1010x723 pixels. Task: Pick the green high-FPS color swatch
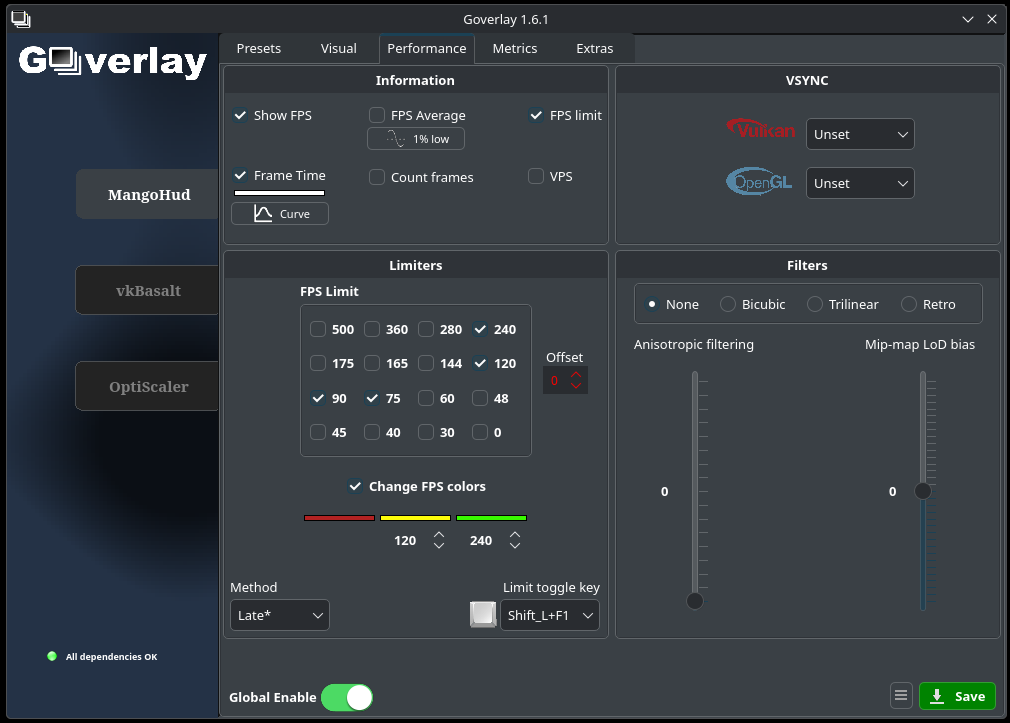coord(491,517)
